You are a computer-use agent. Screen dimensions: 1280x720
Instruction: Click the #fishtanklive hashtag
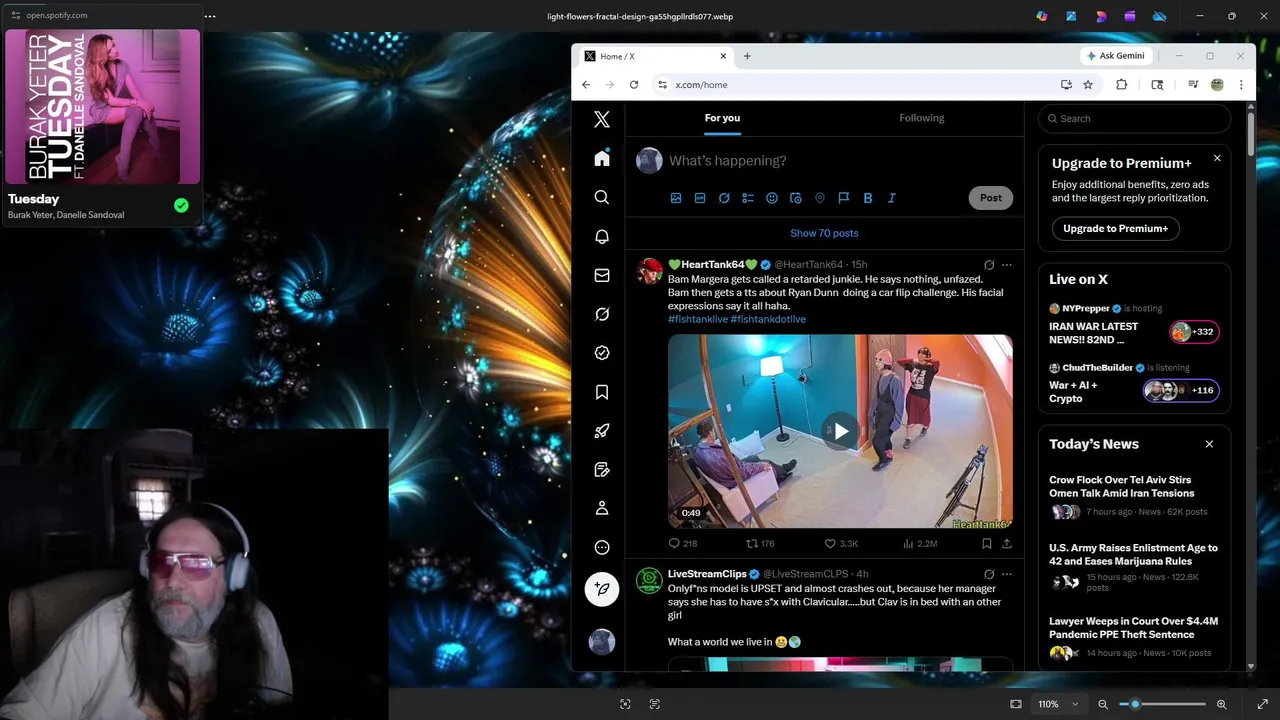point(698,319)
